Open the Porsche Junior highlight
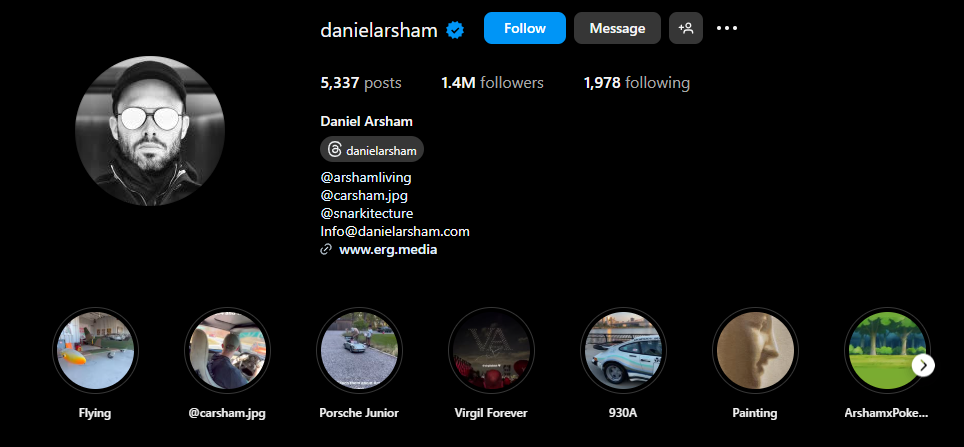The width and height of the screenshot is (964, 447). pyautogui.click(x=359, y=350)
